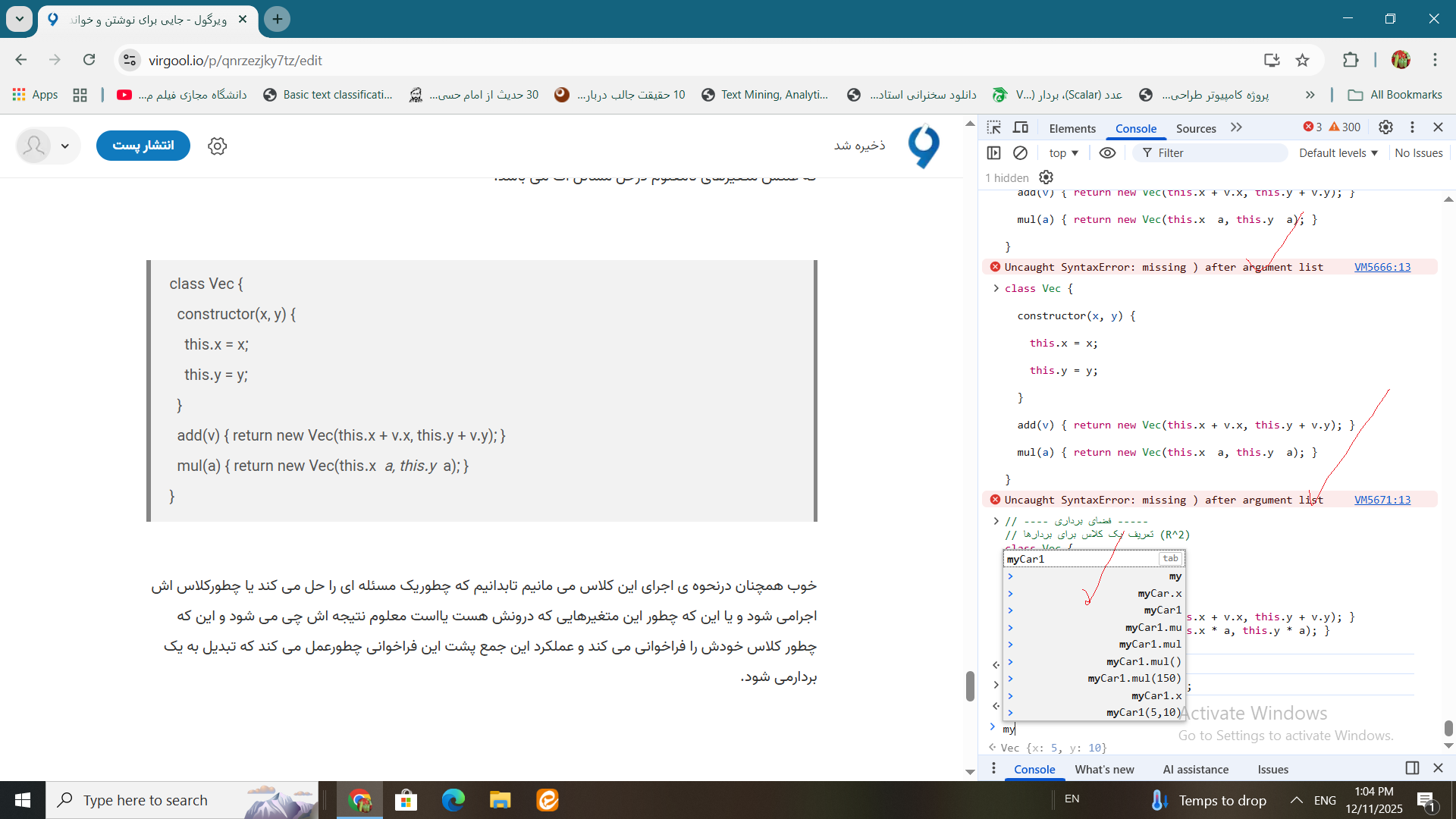This screenshot has width=1456, height=819.
Task: Toggle the console sidebar panel icon
Action: [x=993, y=153]
